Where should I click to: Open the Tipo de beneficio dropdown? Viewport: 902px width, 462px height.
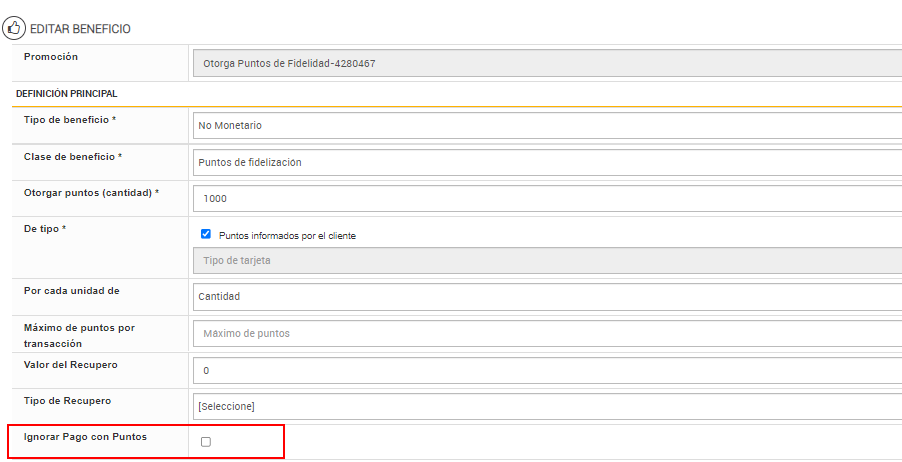(547, 126)
